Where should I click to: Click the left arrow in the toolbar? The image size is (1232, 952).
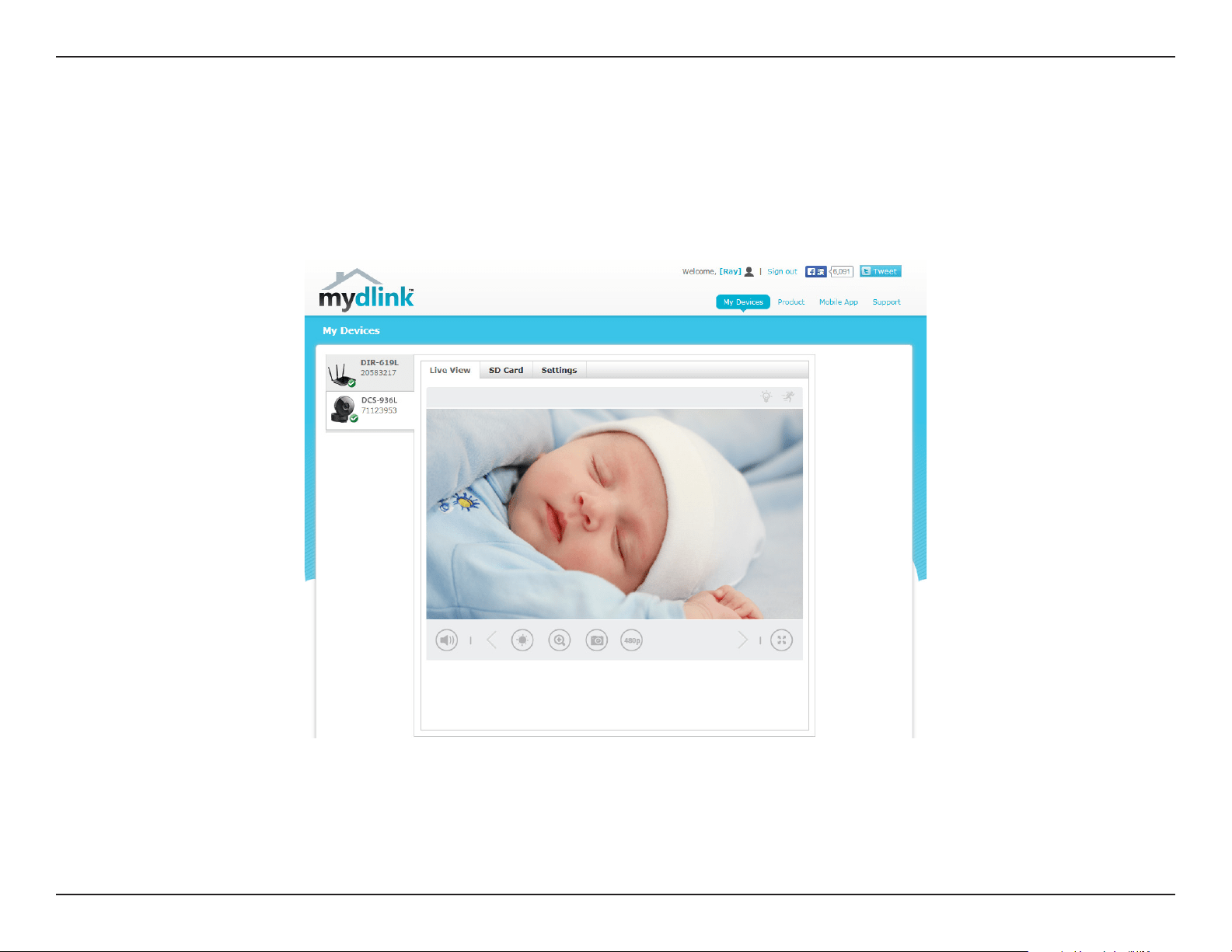click(491, 640)
